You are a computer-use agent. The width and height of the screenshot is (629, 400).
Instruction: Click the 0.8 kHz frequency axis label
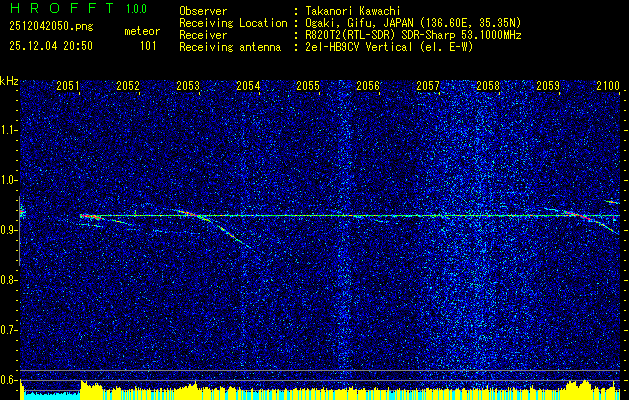pyautogui.click(x=7, y=280)
